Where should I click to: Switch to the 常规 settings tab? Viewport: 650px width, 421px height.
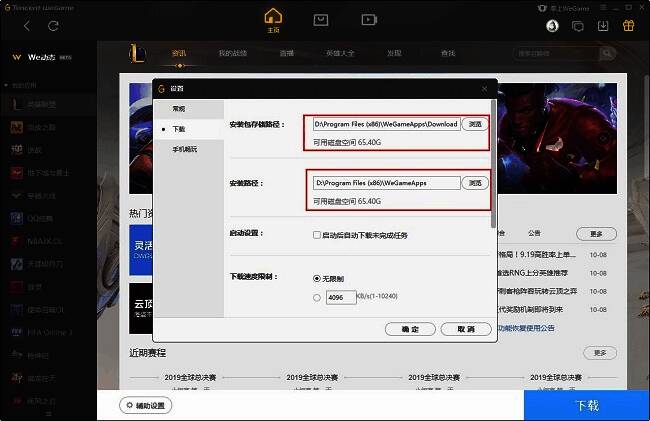(178, 108)
